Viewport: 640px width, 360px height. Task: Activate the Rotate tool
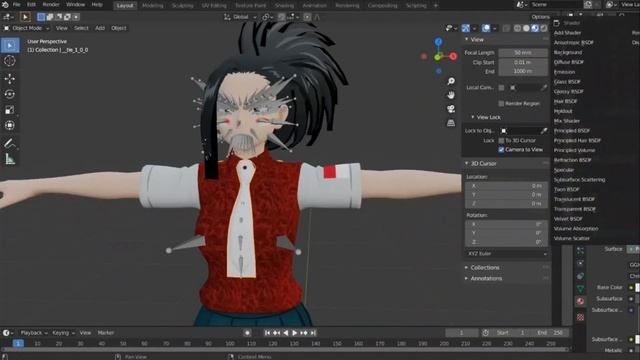10,94
